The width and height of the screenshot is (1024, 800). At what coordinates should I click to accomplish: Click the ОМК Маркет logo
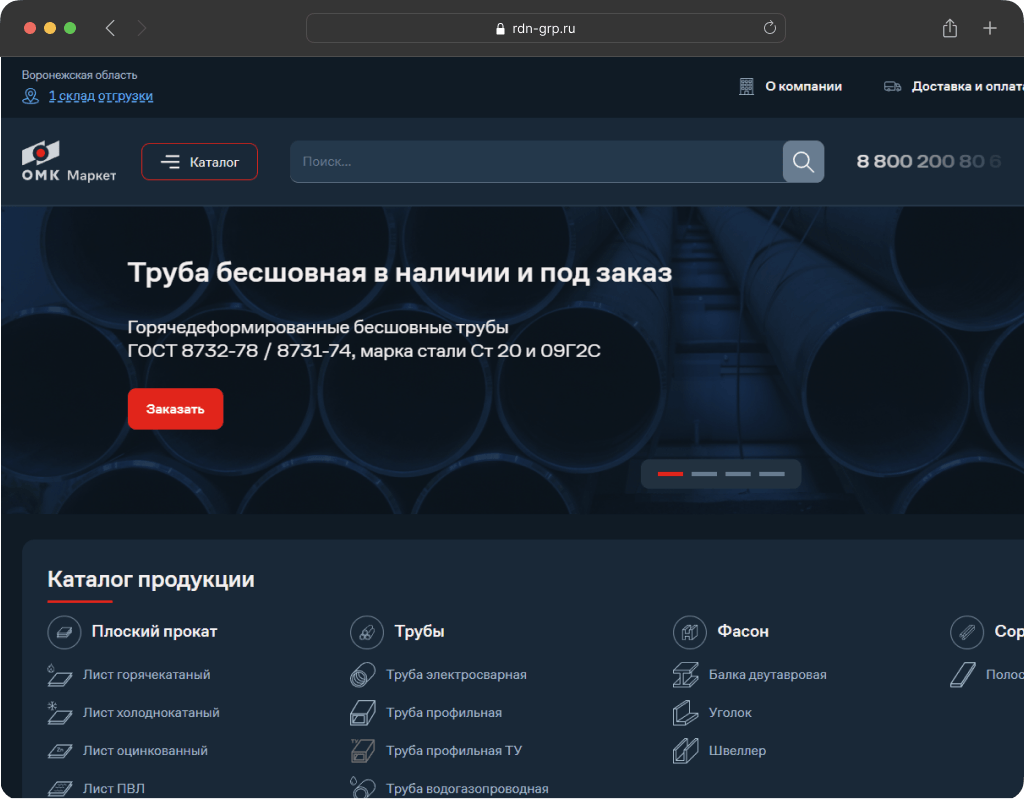69,161
